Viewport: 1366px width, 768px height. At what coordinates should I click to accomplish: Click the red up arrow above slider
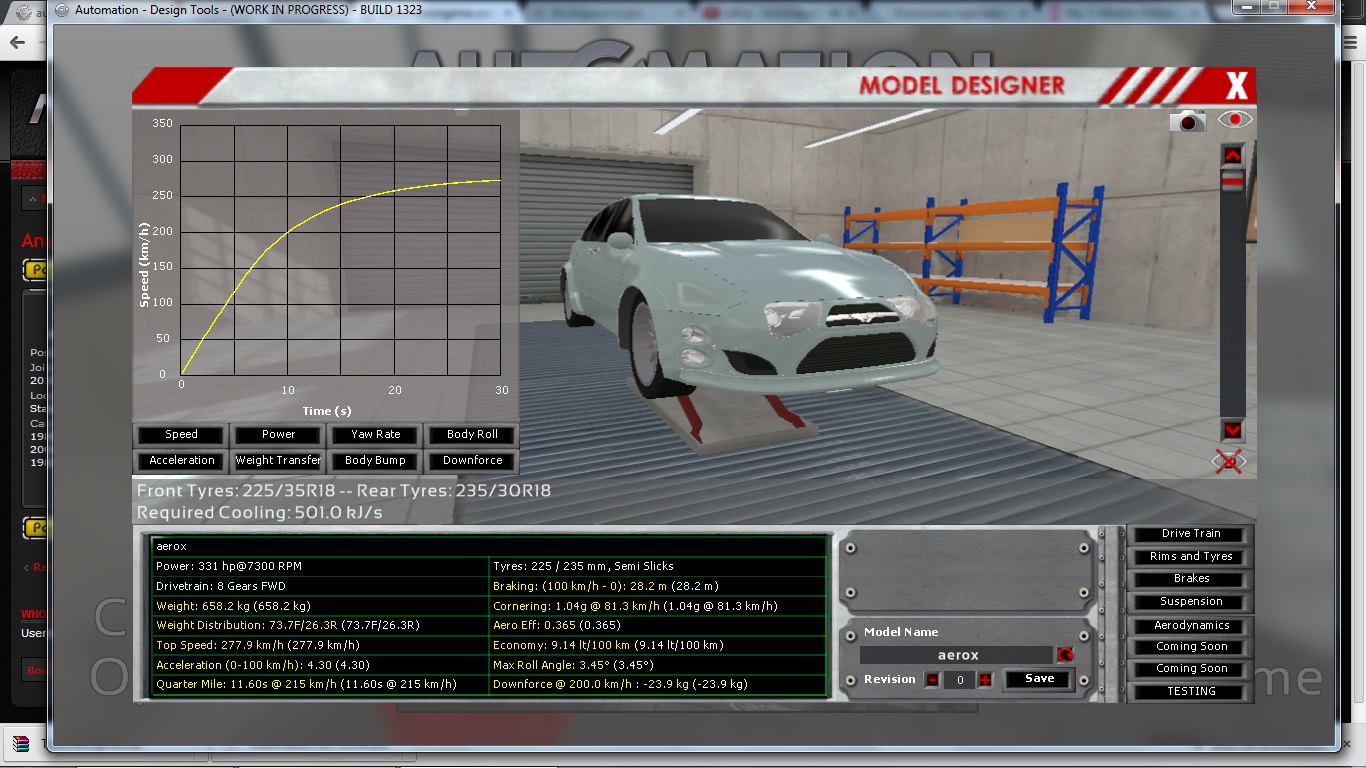(1233, 155)
